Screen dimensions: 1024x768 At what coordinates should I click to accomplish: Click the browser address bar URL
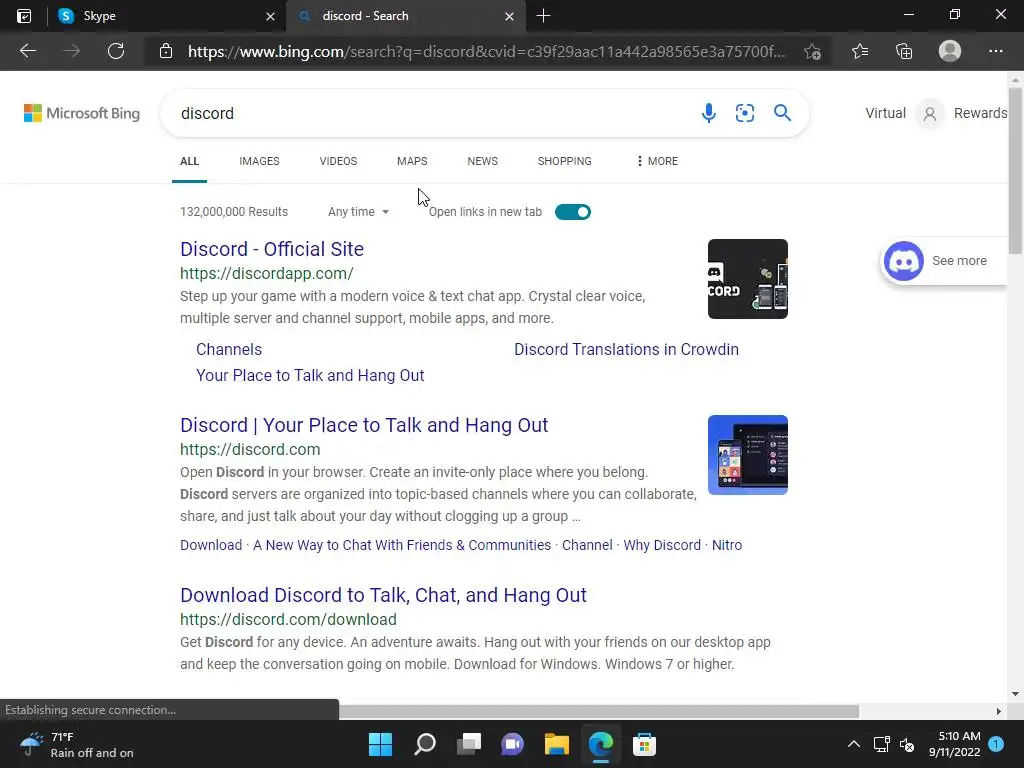487,52
